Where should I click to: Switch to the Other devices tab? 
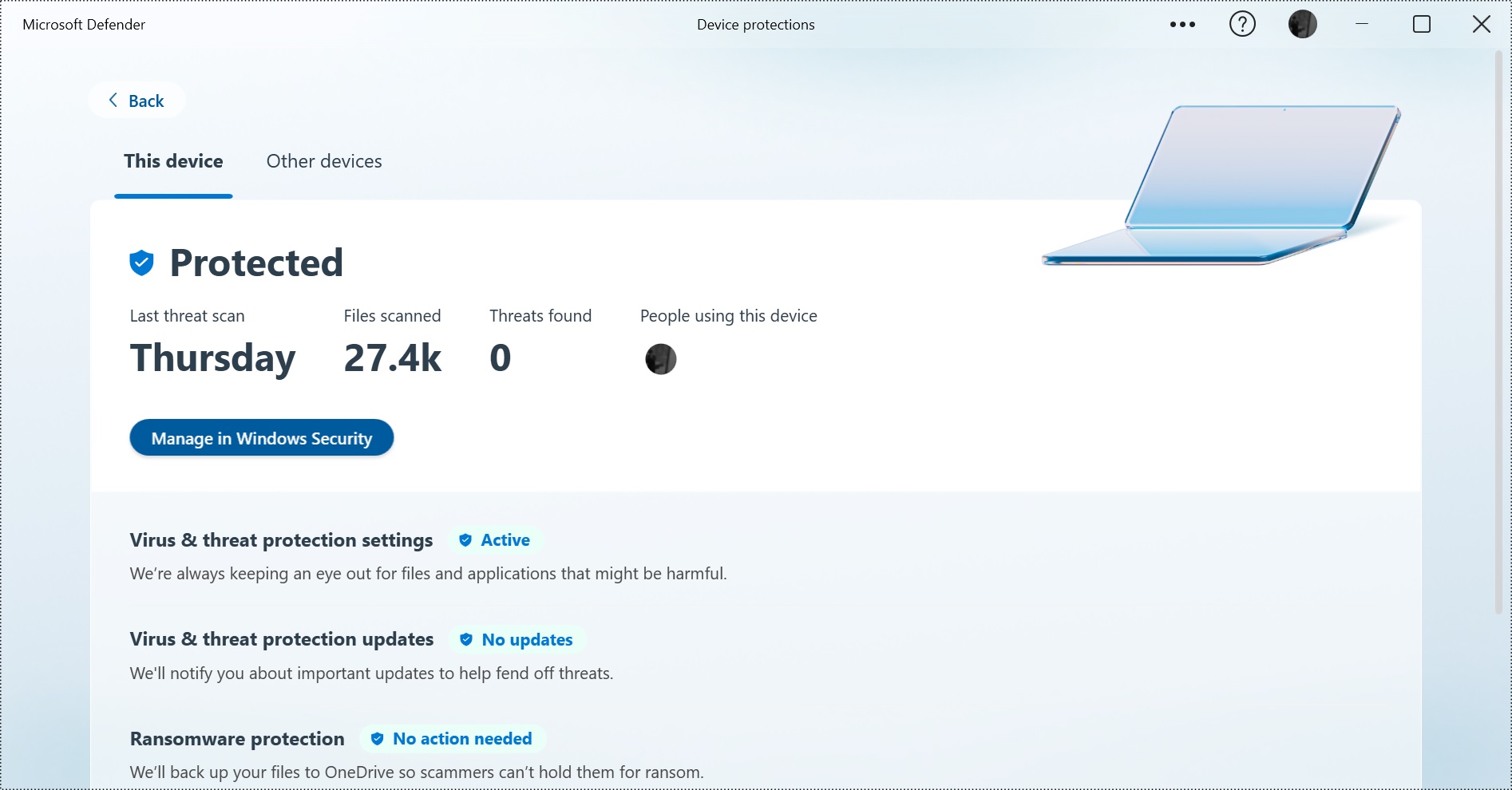(x=324, y=161)
